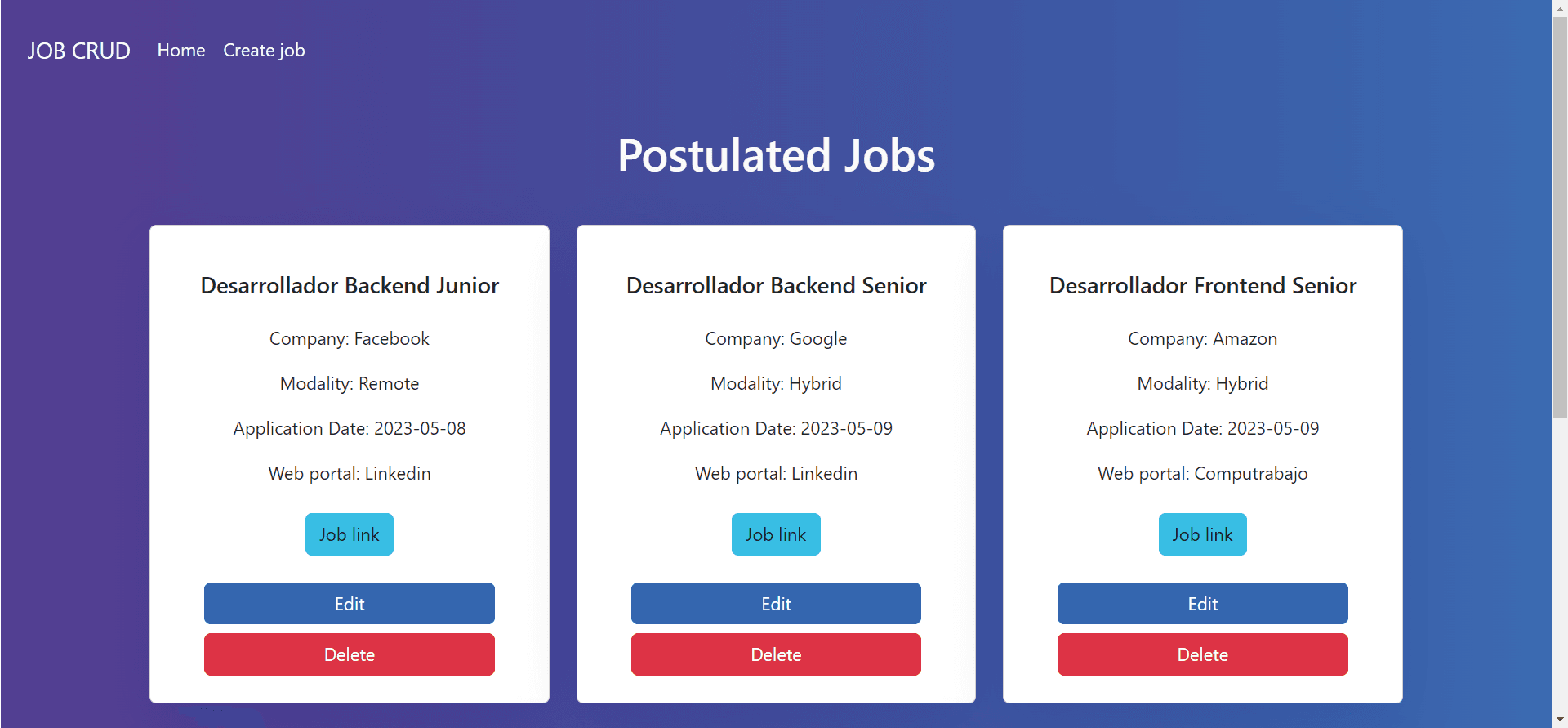The width and height of the screenshot is (1568, 728).
Task: Delete the Desarrollador Backend Senior job
Action: tap(776, 654)
